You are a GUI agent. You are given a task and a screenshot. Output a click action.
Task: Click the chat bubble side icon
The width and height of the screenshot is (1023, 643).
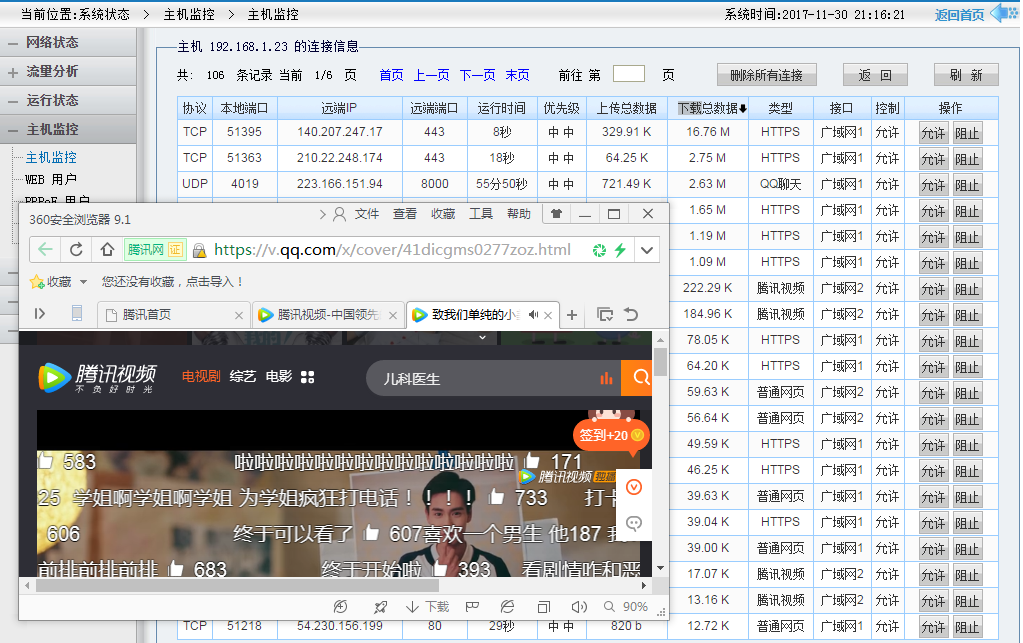coord(634,523)
